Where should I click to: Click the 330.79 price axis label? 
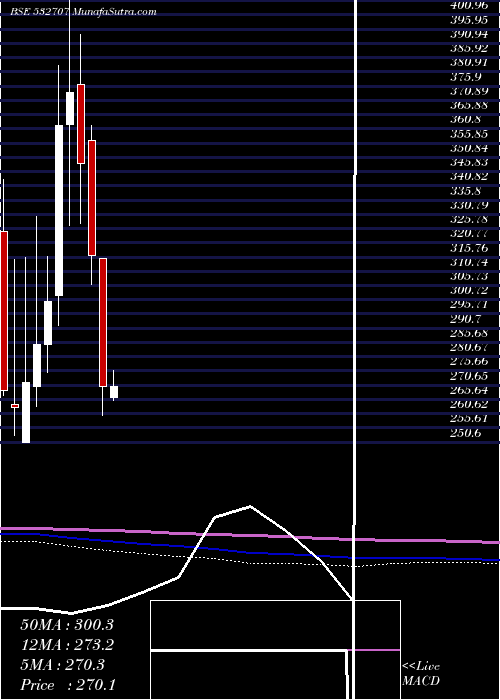[x=470, y=205]
